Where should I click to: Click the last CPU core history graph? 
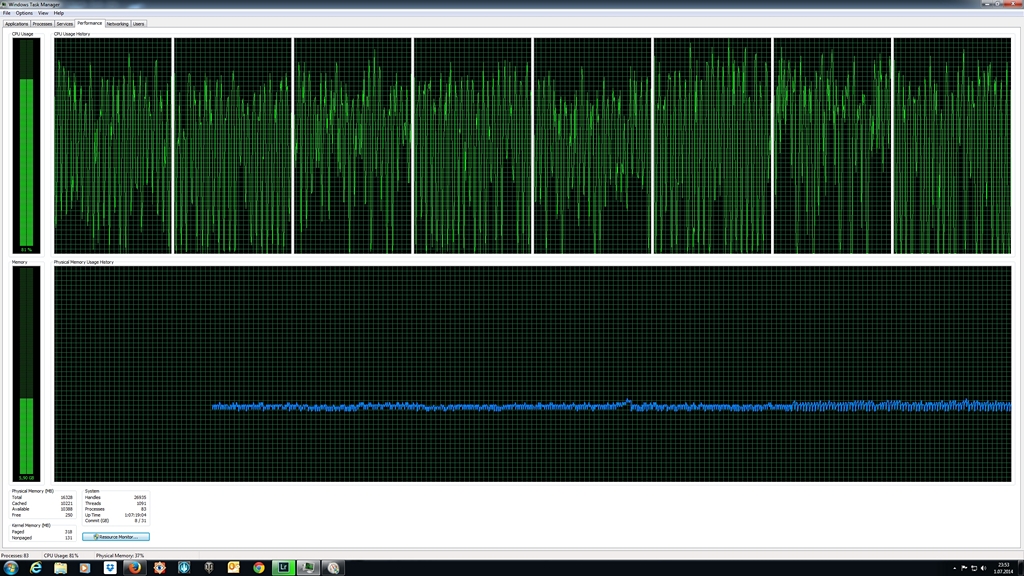point(952,146)
